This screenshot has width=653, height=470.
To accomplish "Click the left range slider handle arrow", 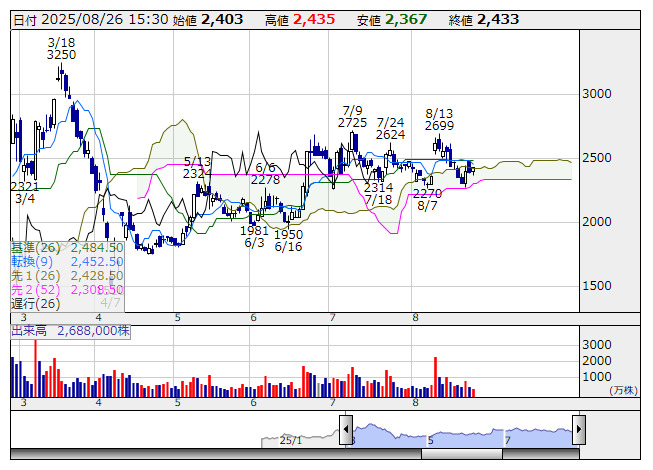I will (x=346, y=430).
